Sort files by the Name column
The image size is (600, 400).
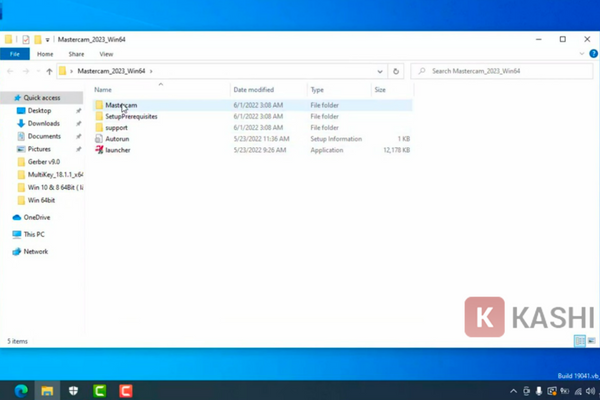point(103,90)
